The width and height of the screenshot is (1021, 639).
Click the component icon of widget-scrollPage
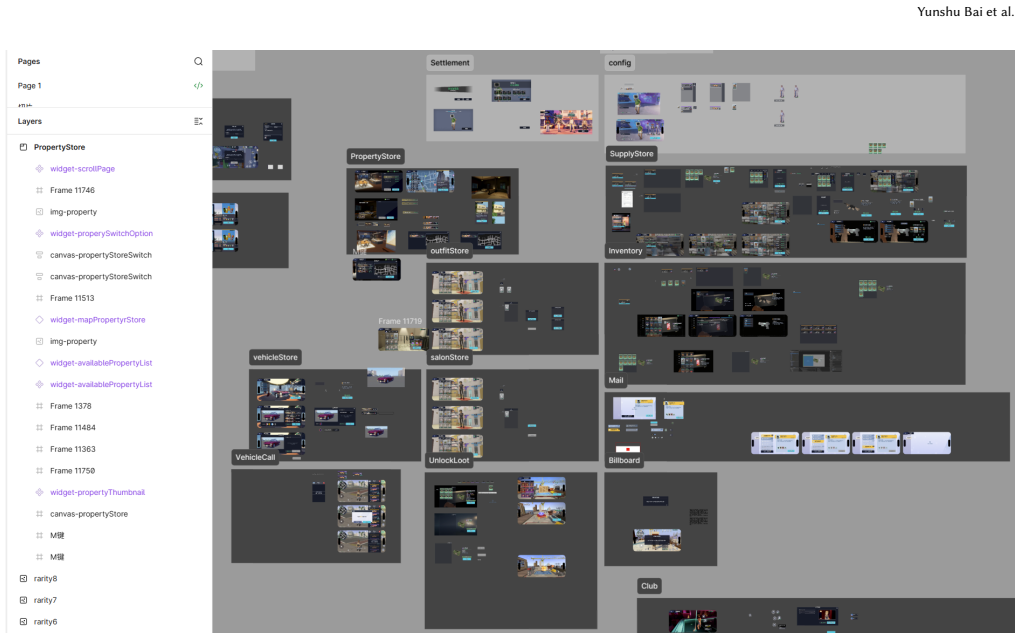[39, 169]
